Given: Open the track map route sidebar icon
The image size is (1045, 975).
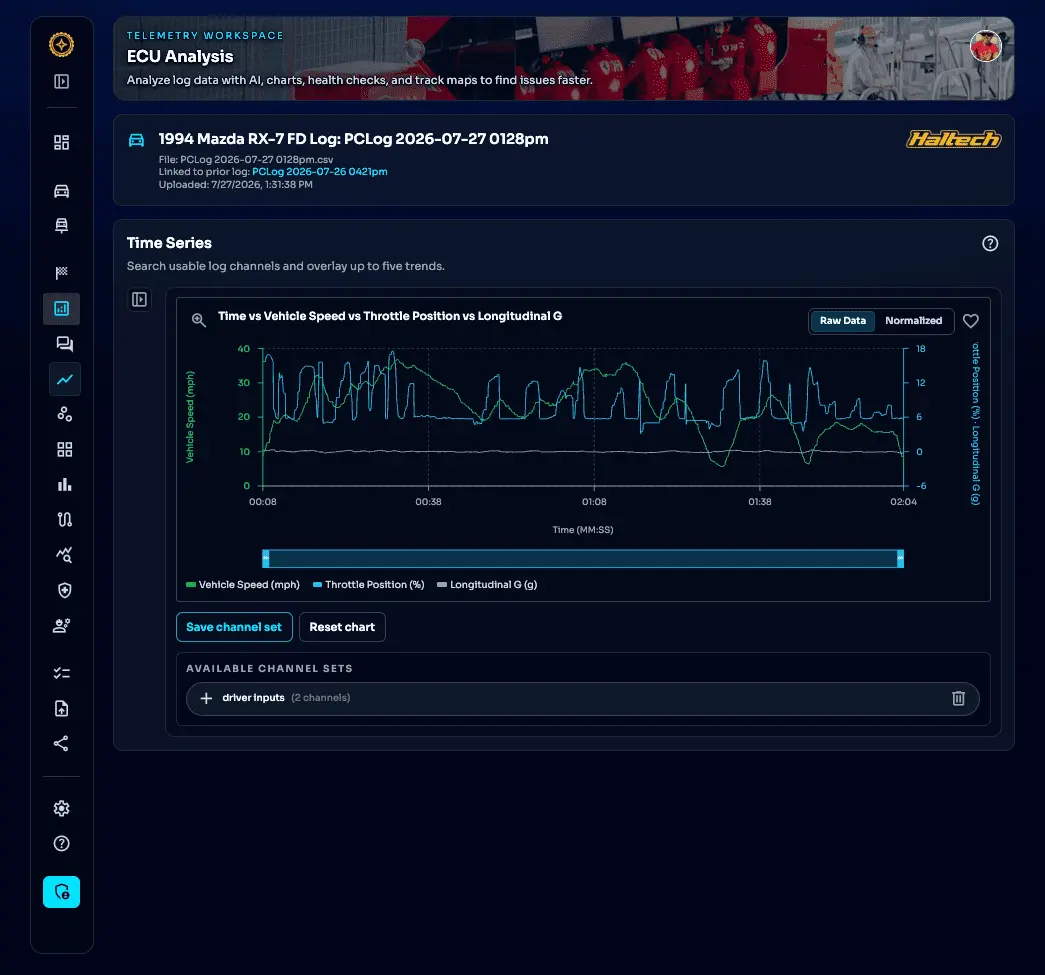Looking at the screenshot, I should pyautogui.click(x=65, y=519).
